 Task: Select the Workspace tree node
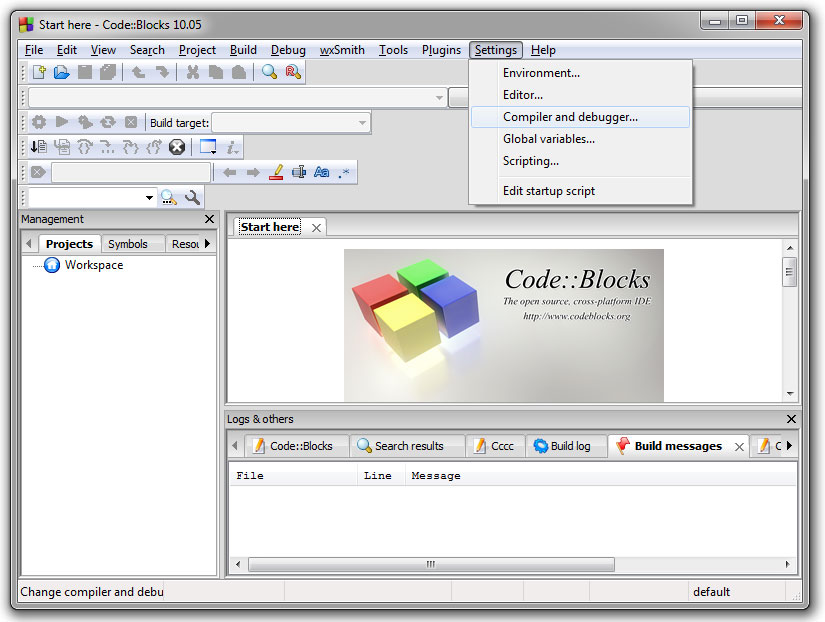click(94, 265)
